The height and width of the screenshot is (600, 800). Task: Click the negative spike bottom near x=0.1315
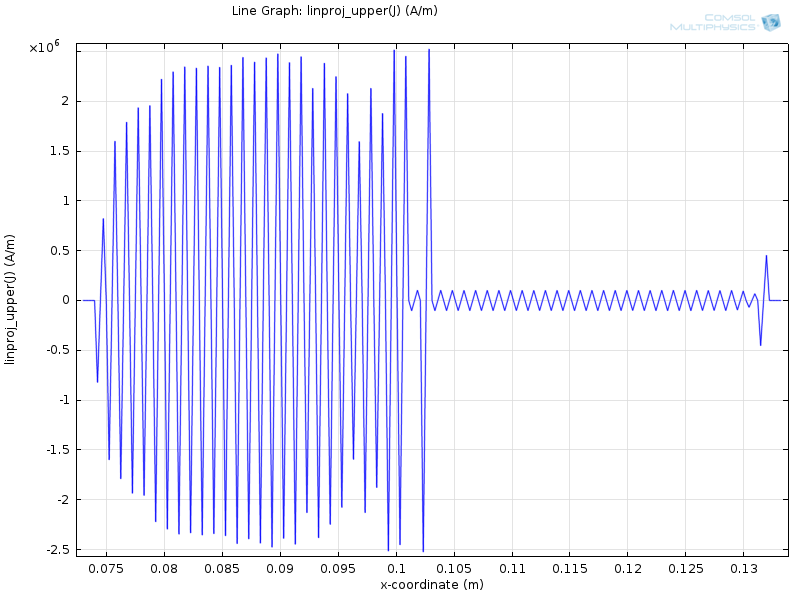point(760,345)
